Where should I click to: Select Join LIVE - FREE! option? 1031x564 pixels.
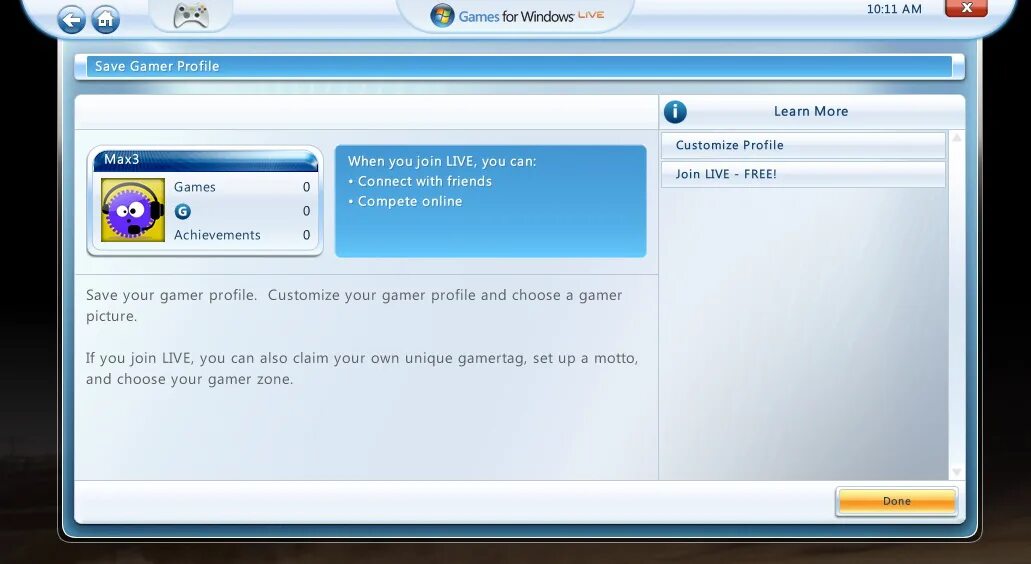(x=803, y=174)
